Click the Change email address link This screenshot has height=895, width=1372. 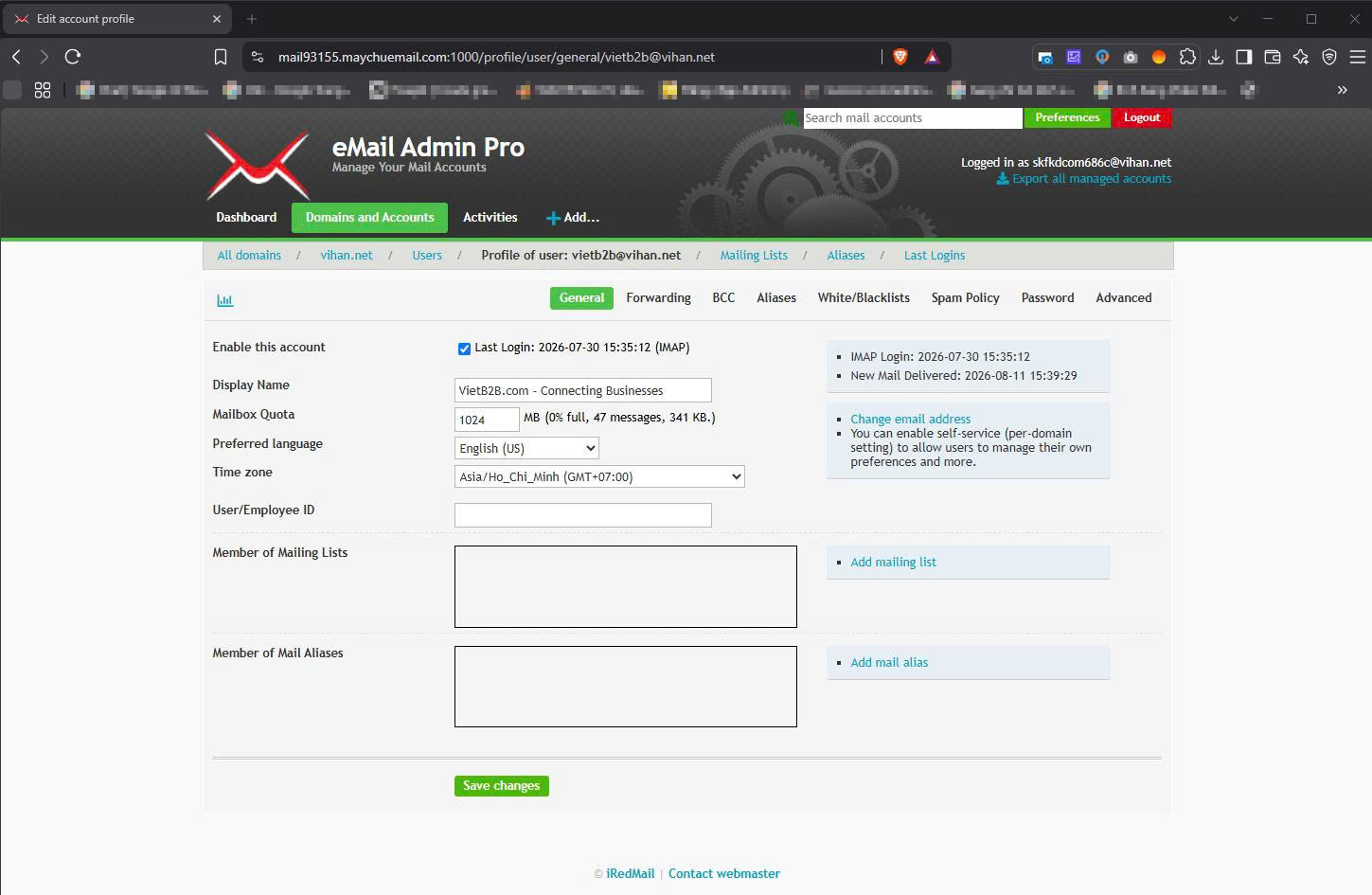pyautogui.click(x=911, y=420)
